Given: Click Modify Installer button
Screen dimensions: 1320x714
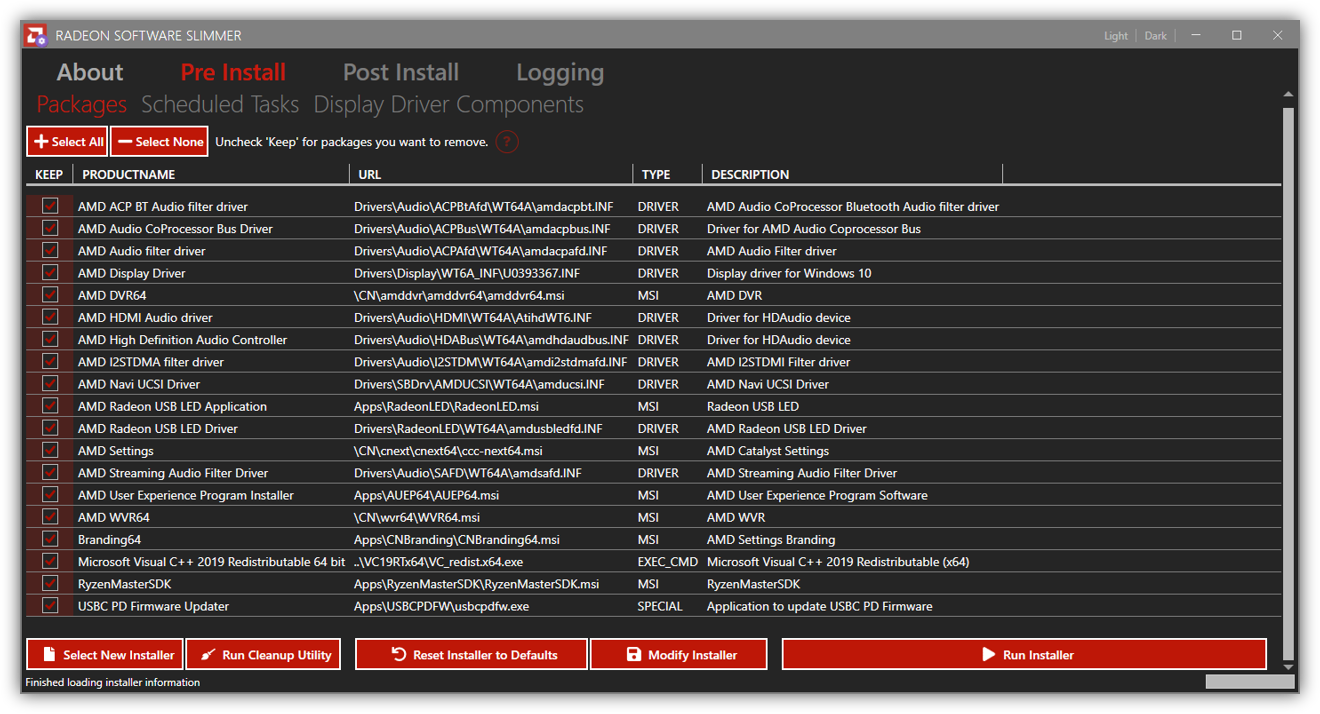Looking at the screenshot, I should pos(679,655).
